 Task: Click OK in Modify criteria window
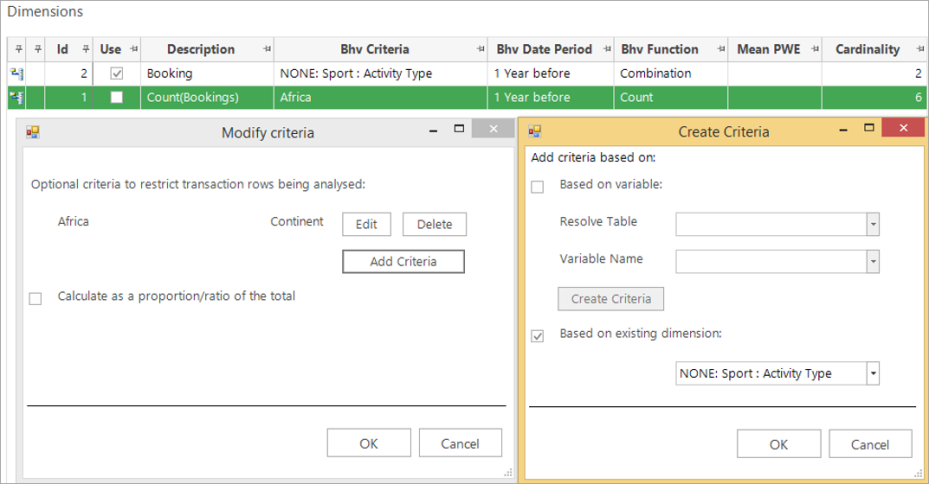click(369, 443)
